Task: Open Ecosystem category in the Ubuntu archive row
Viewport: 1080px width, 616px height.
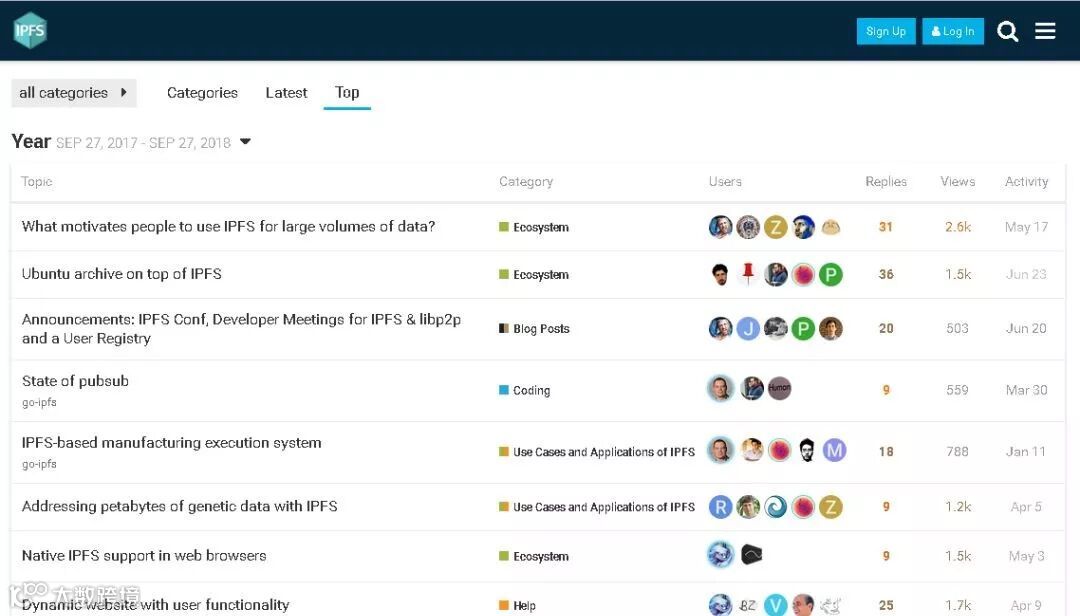Action: pos(534,274)
